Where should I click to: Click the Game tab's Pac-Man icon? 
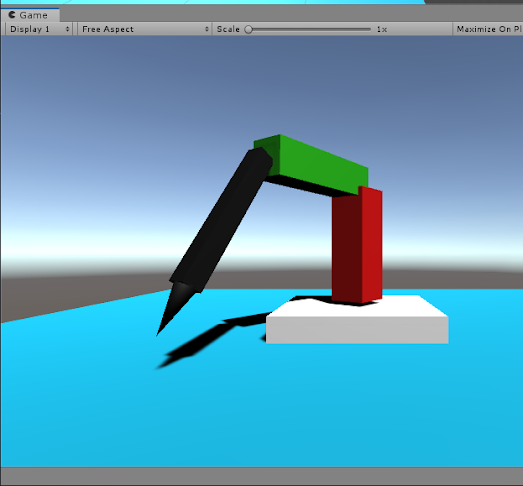click(12, 15)
